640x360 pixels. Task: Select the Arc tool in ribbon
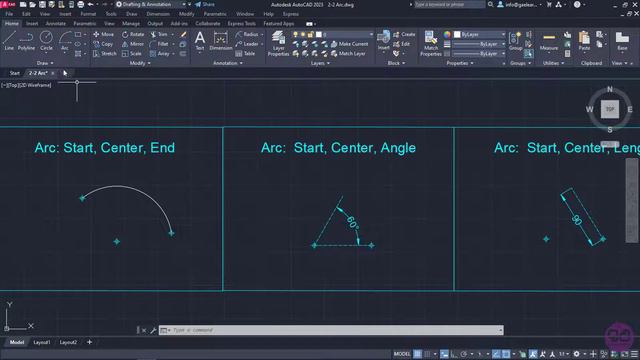[x=65, y=41]
